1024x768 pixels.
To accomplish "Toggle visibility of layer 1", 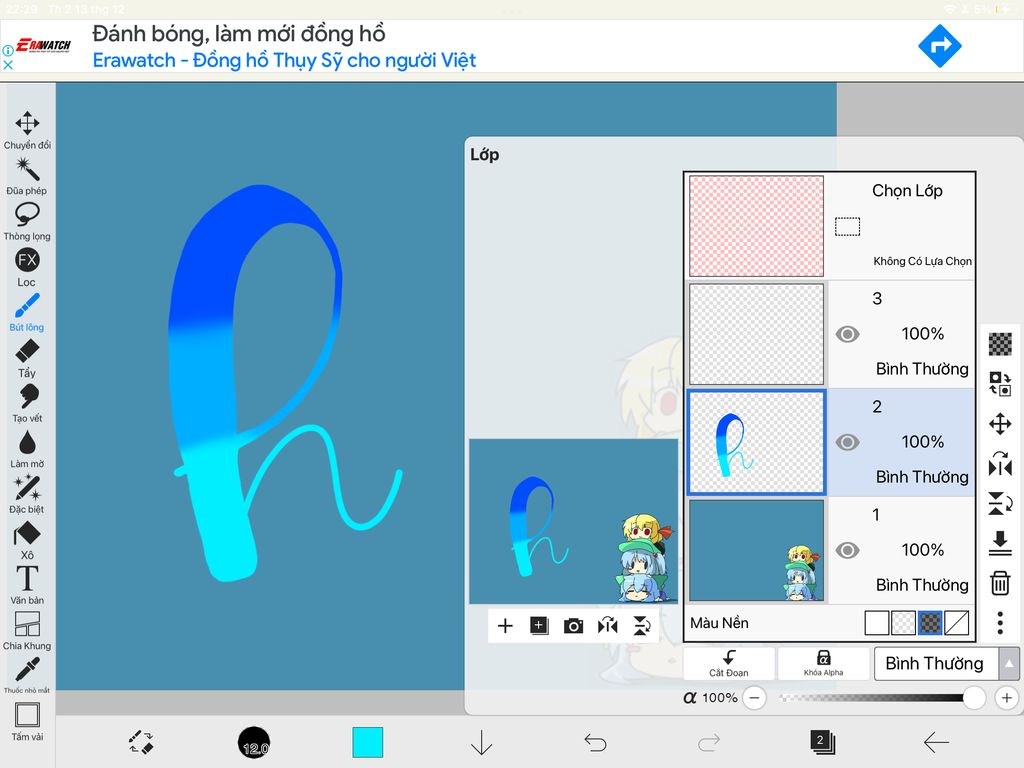I will click(x=847, y=551).
